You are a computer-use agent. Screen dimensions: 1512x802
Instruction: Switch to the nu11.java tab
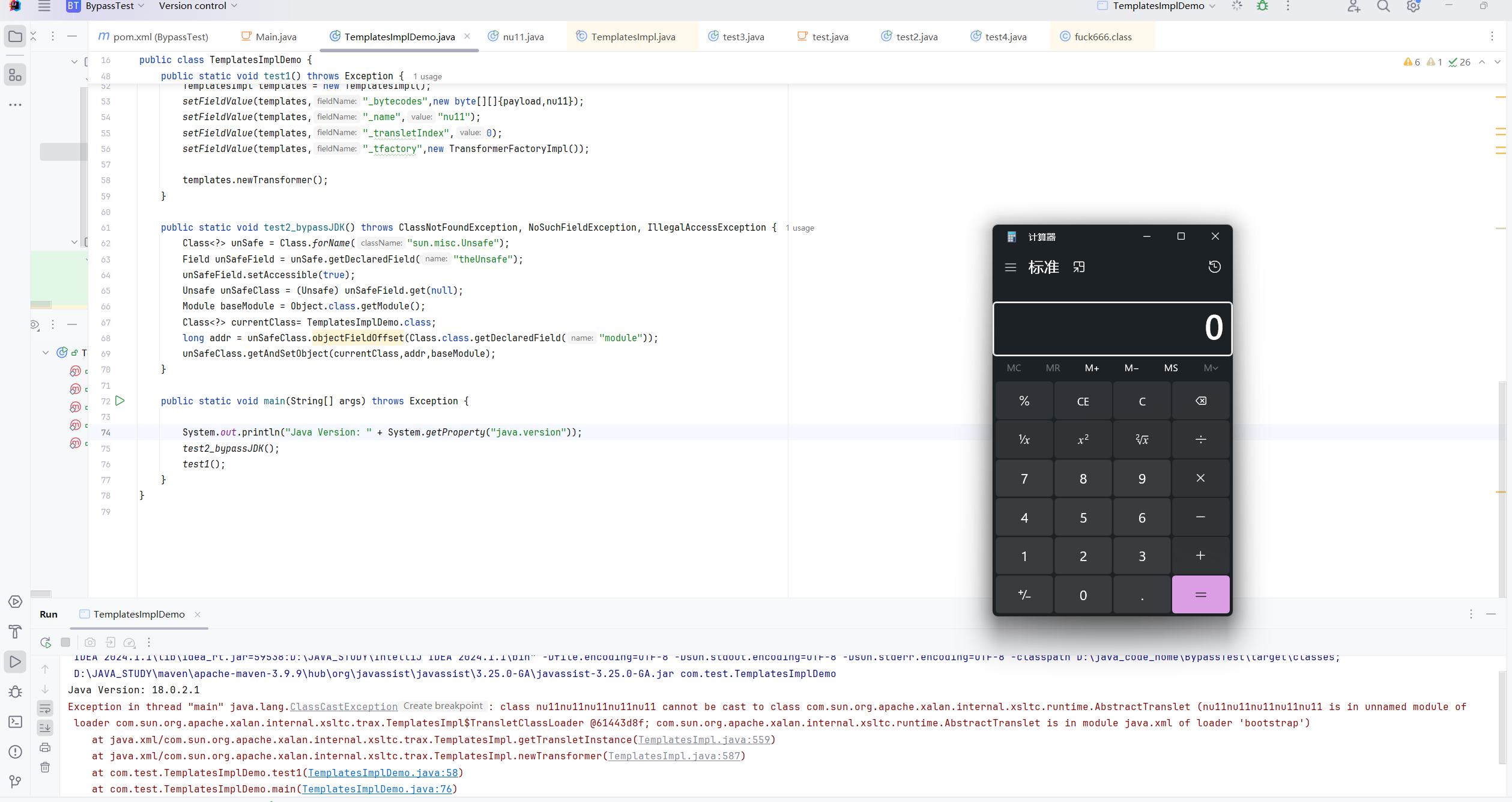[x=516, y=37]
